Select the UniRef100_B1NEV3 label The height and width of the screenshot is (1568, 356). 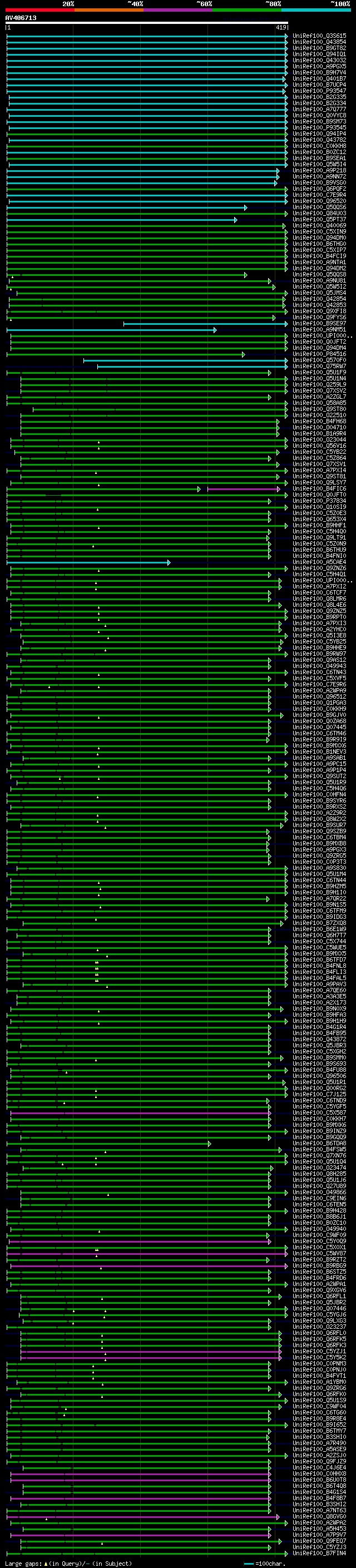pos(319,752)
